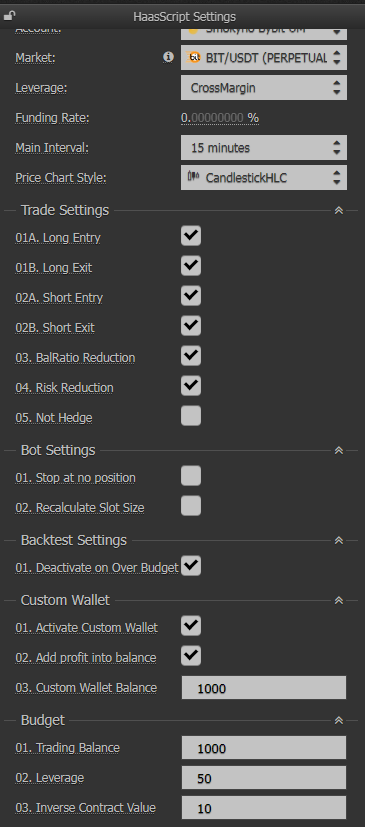Open the Leverage CrossMargin dropdown
The height and width of the screenshot is (827, 365).
[x=264, y=88]
